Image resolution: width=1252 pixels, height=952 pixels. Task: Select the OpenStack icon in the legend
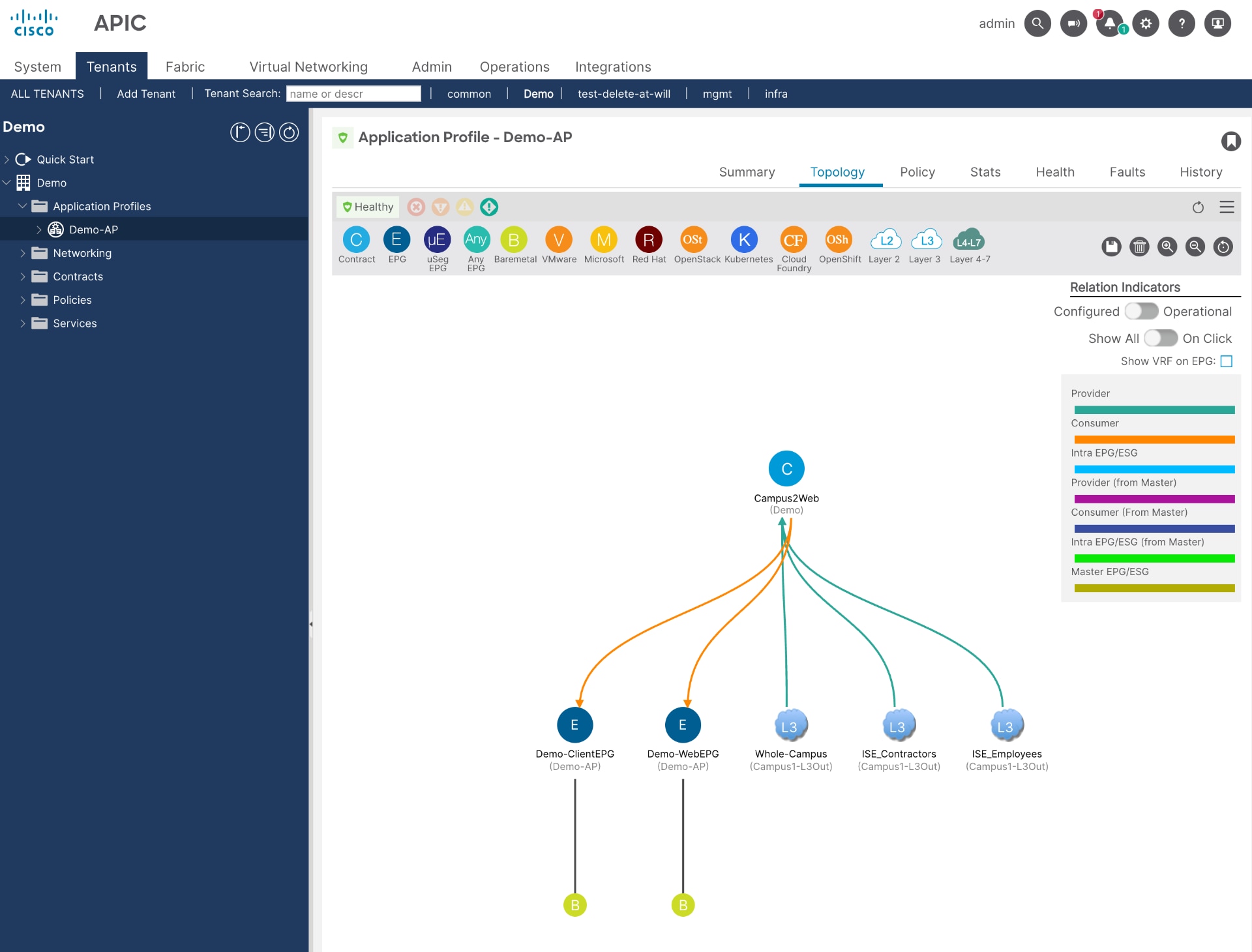tap(693, 239)
